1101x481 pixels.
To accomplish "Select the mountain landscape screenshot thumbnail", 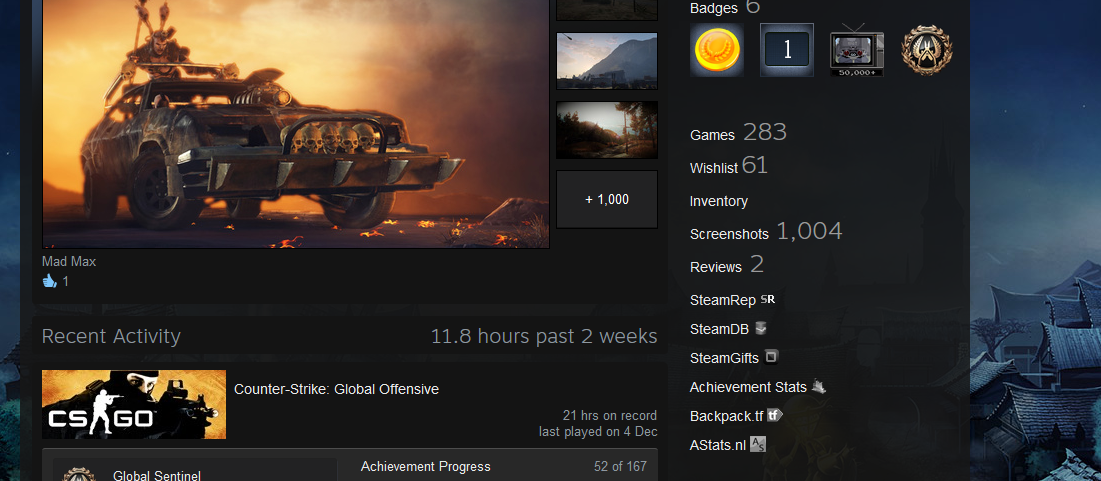I will [607, 61].
